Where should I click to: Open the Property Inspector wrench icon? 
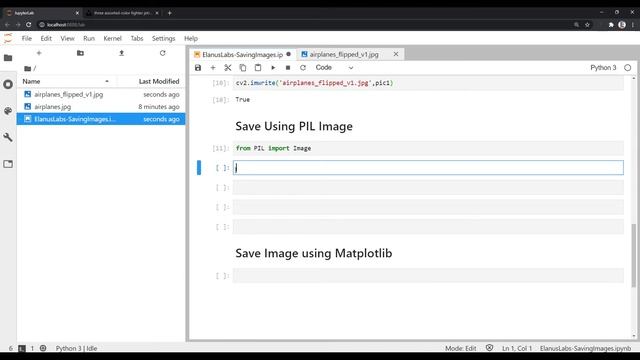click(x=8, y=137)
